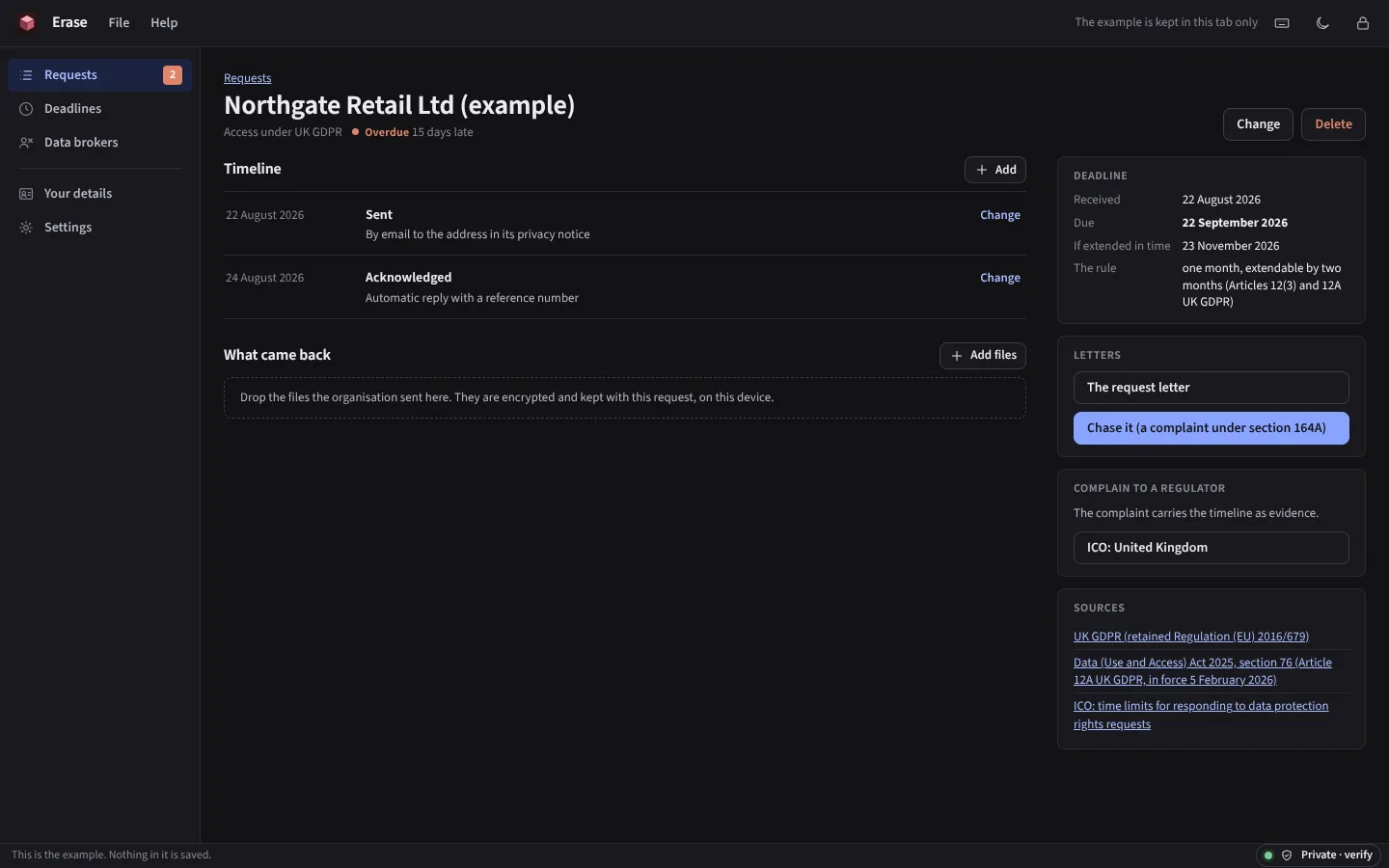
Task: Open the File menu
Action: [119, 23]
